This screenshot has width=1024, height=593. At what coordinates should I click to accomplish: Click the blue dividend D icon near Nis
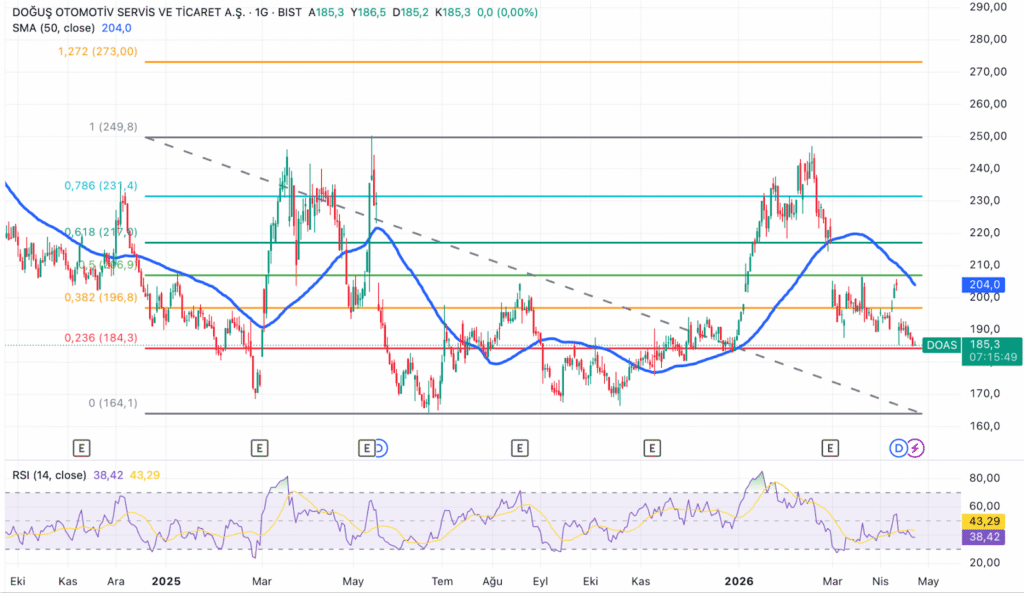(x=898, y=448)
